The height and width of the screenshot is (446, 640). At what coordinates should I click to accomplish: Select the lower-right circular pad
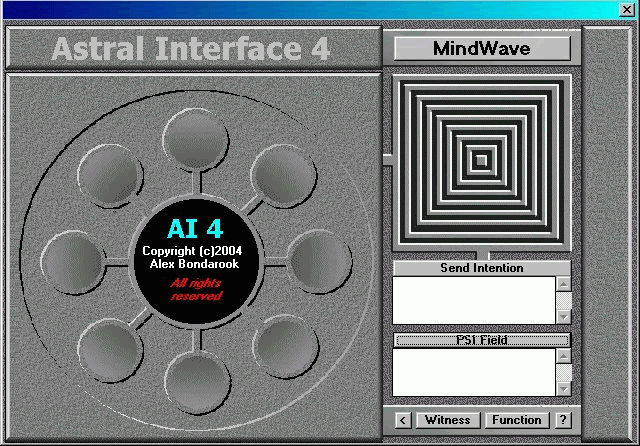(x=286, y=346)
